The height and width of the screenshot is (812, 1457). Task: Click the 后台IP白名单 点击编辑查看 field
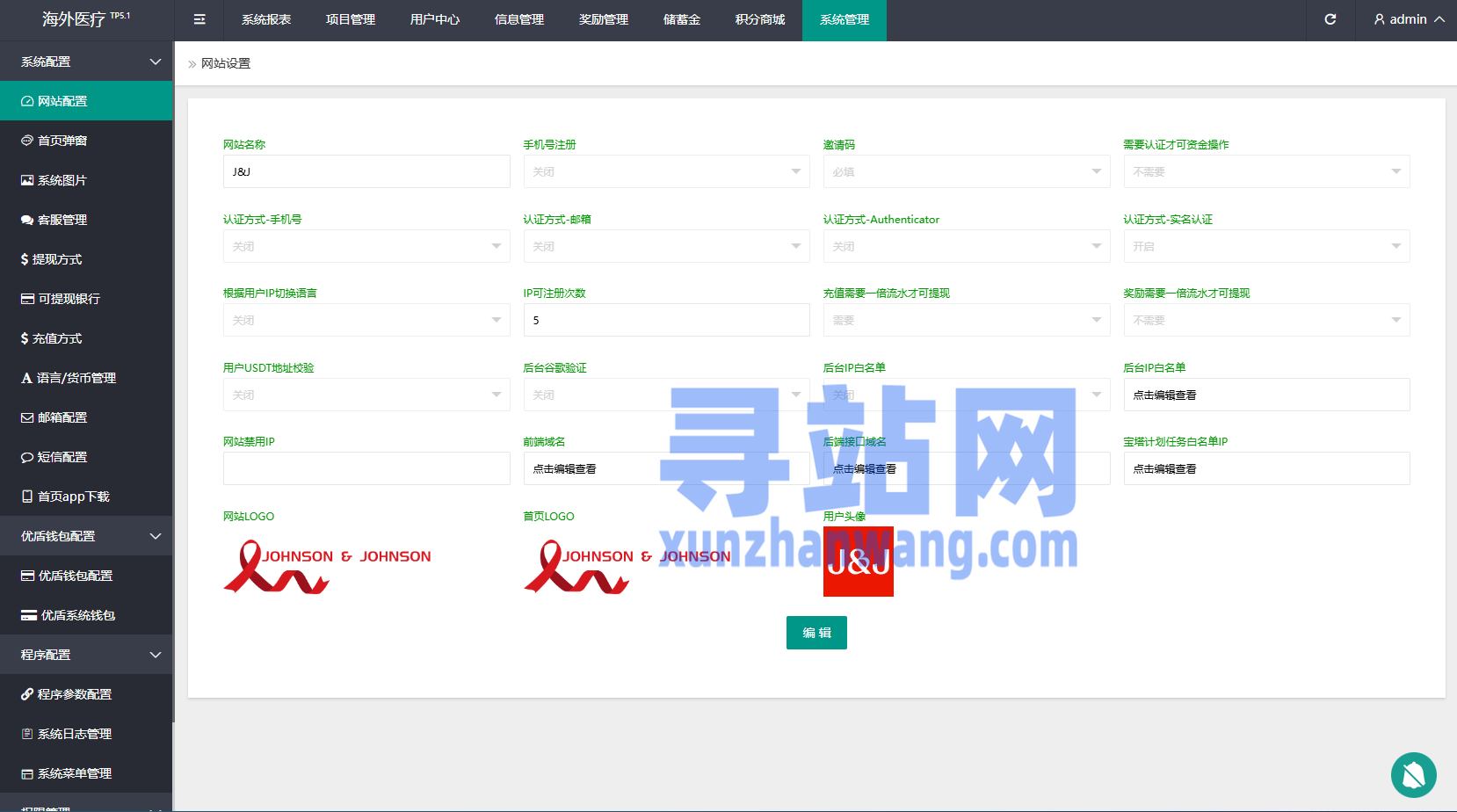click(x=1266, y=395)
